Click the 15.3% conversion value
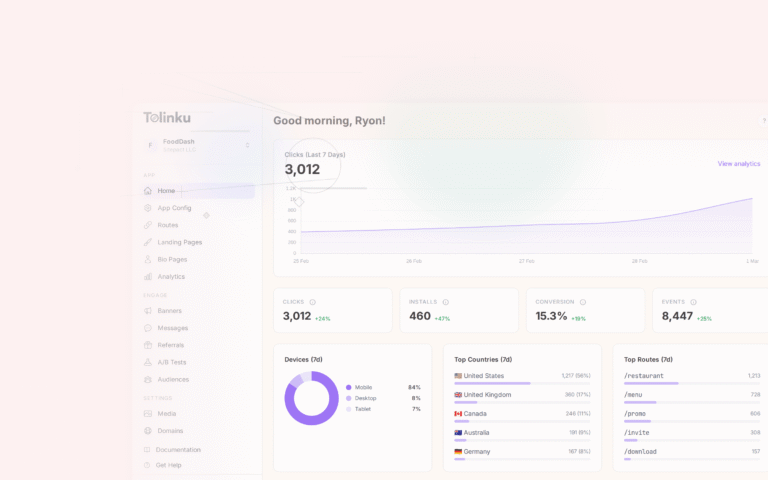This screenshot has height=480, width=768. click(x=551, y=316)
